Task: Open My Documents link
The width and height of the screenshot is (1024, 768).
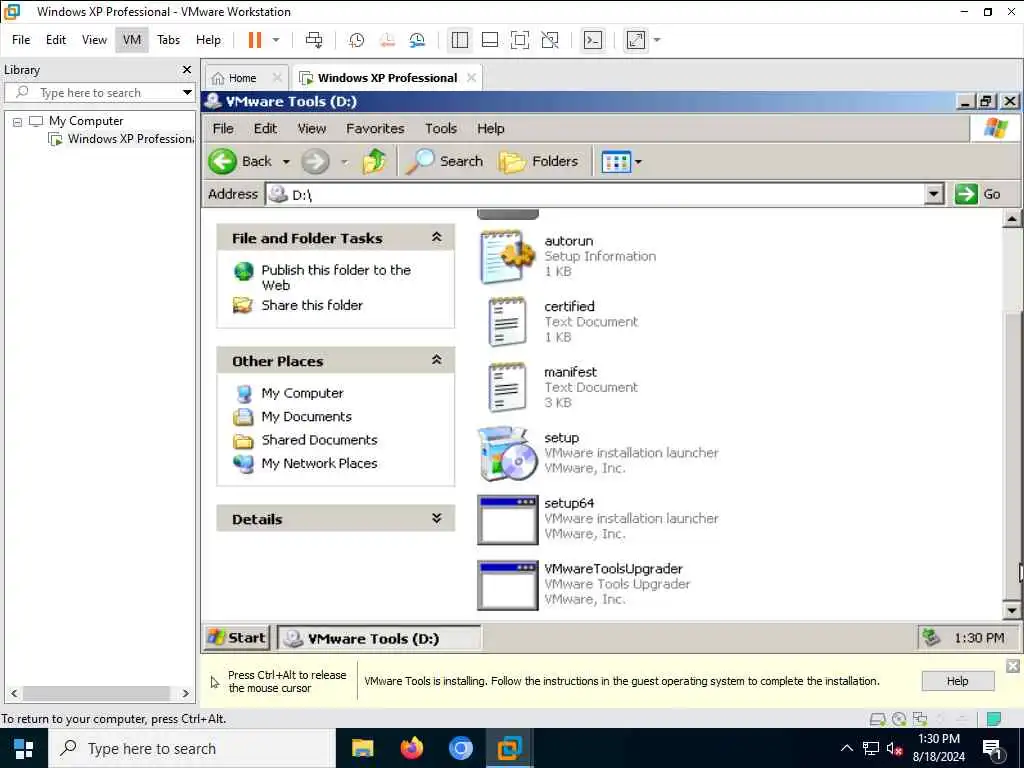Action: [306, 417]
